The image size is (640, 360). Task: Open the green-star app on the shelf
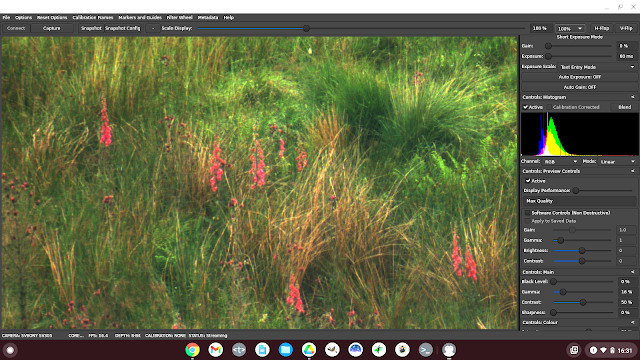(379, 350)
